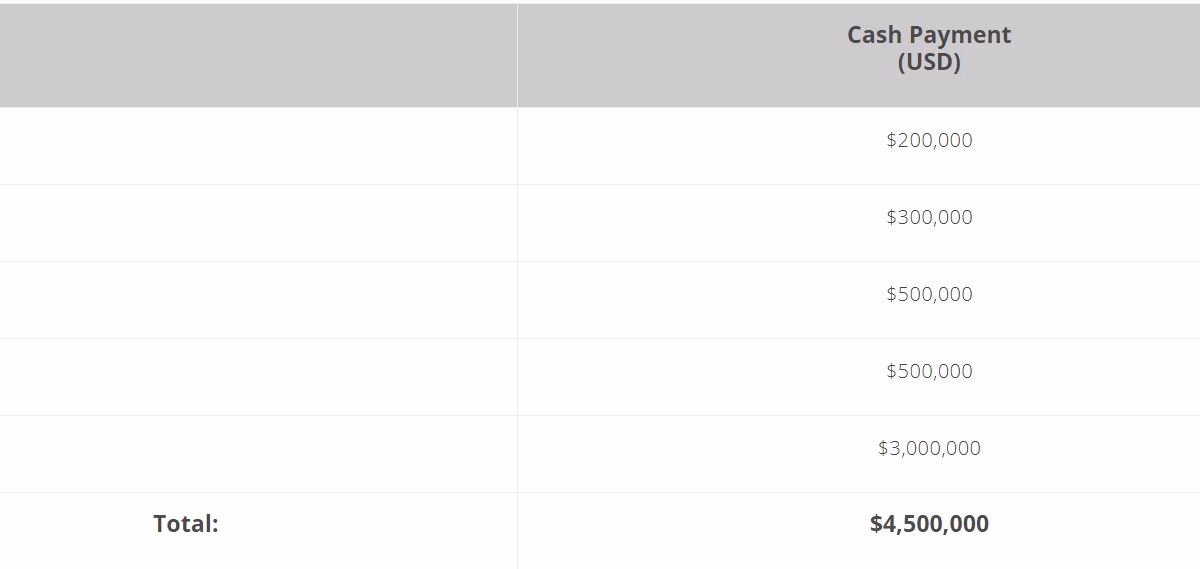Screen dimensions: 1200x569
Task: Click the bold $4,500,000 total amount
Action: coord(929,524)
